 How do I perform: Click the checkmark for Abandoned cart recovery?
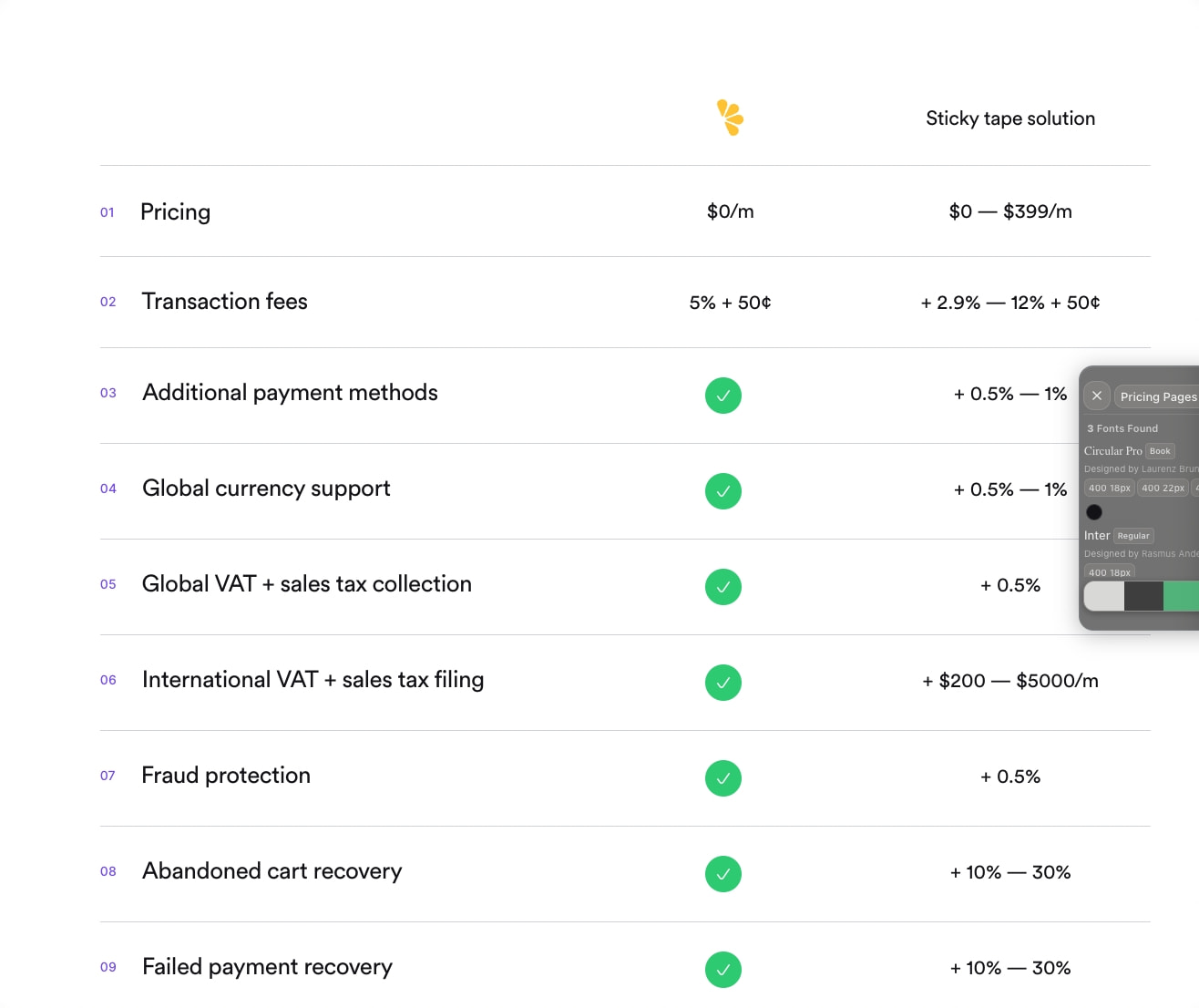click(723, 874)
